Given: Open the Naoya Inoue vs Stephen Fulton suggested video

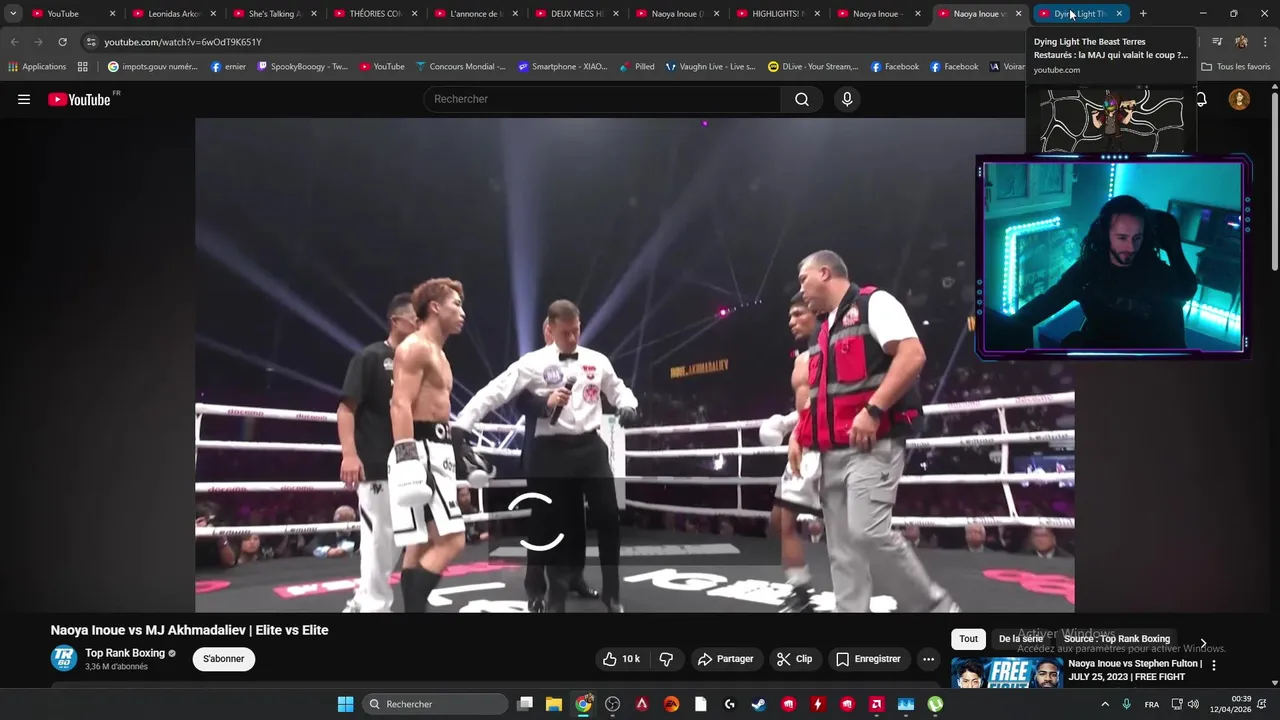Looking at the screenshot, I should [x=1135, y=670].
